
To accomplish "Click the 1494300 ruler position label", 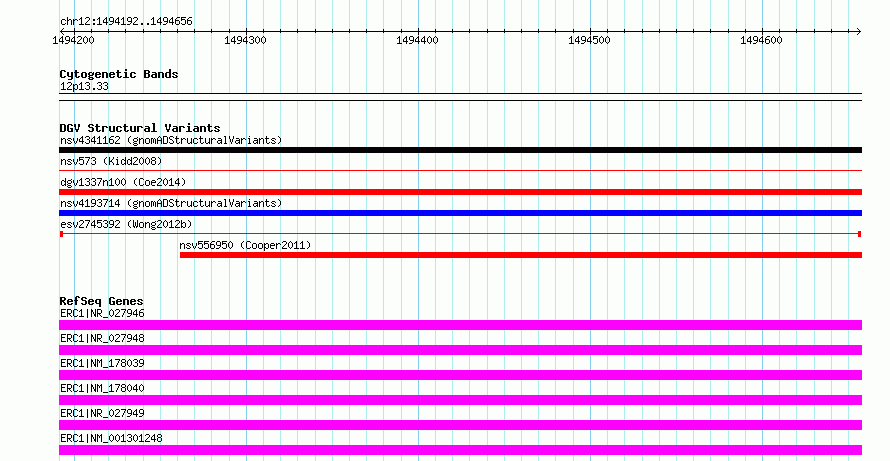I will click(x=245, y=40).
